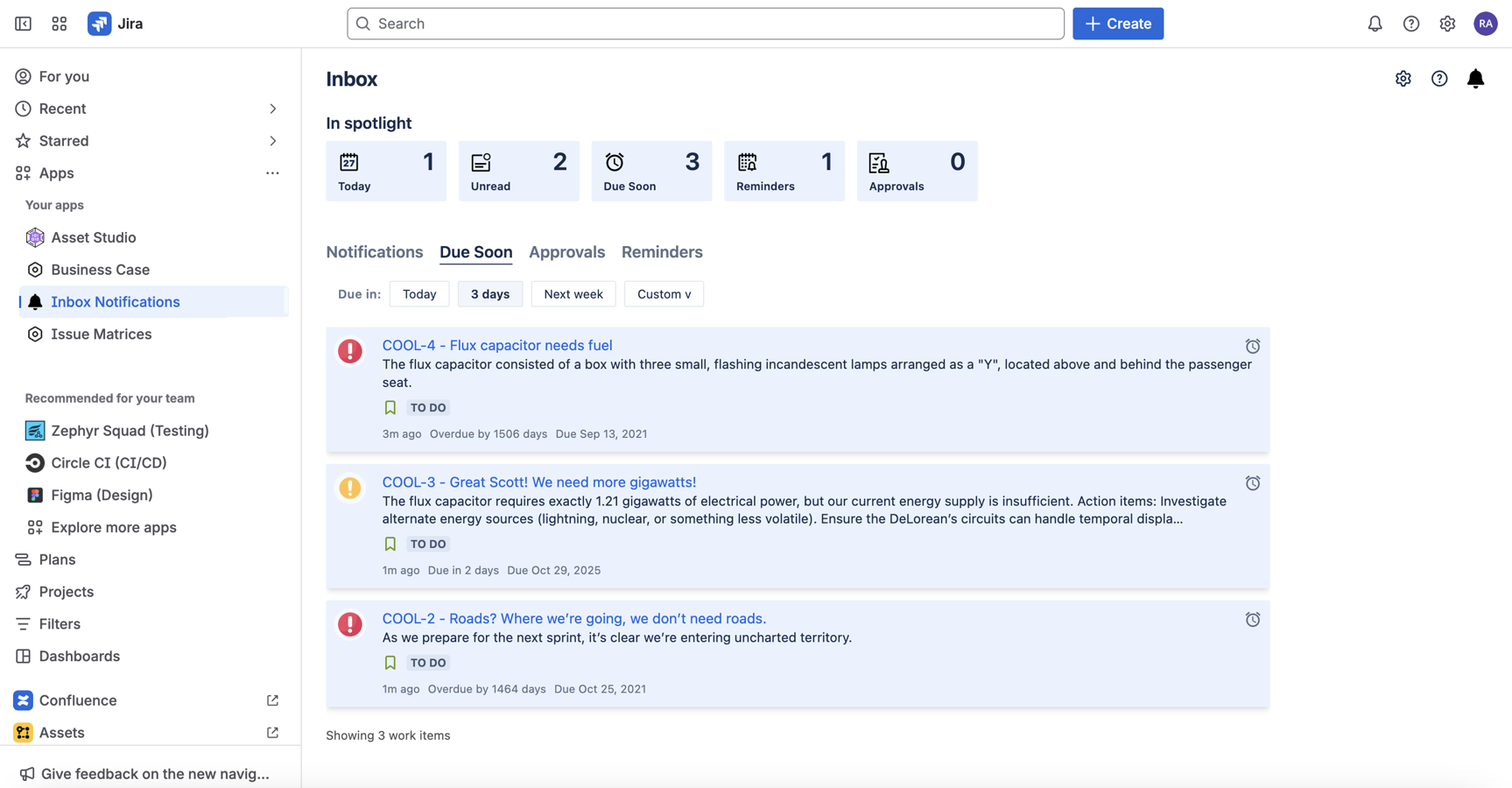Open the Today spotlight card
The width and height of the screenshot is (1512, 788).
(x=386, y=171)
